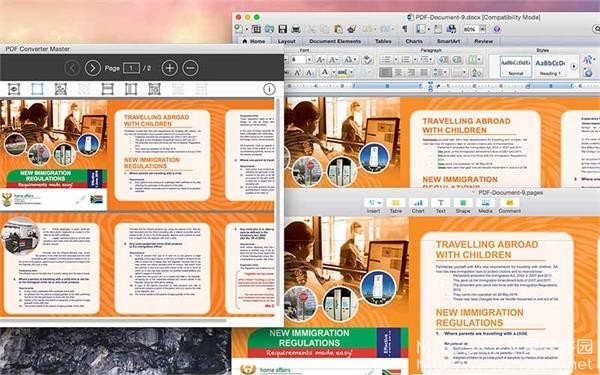The image size is (600, 375).
Task: Switch to the Home ribbon tab in Word
Action: (x=254, y=41)
